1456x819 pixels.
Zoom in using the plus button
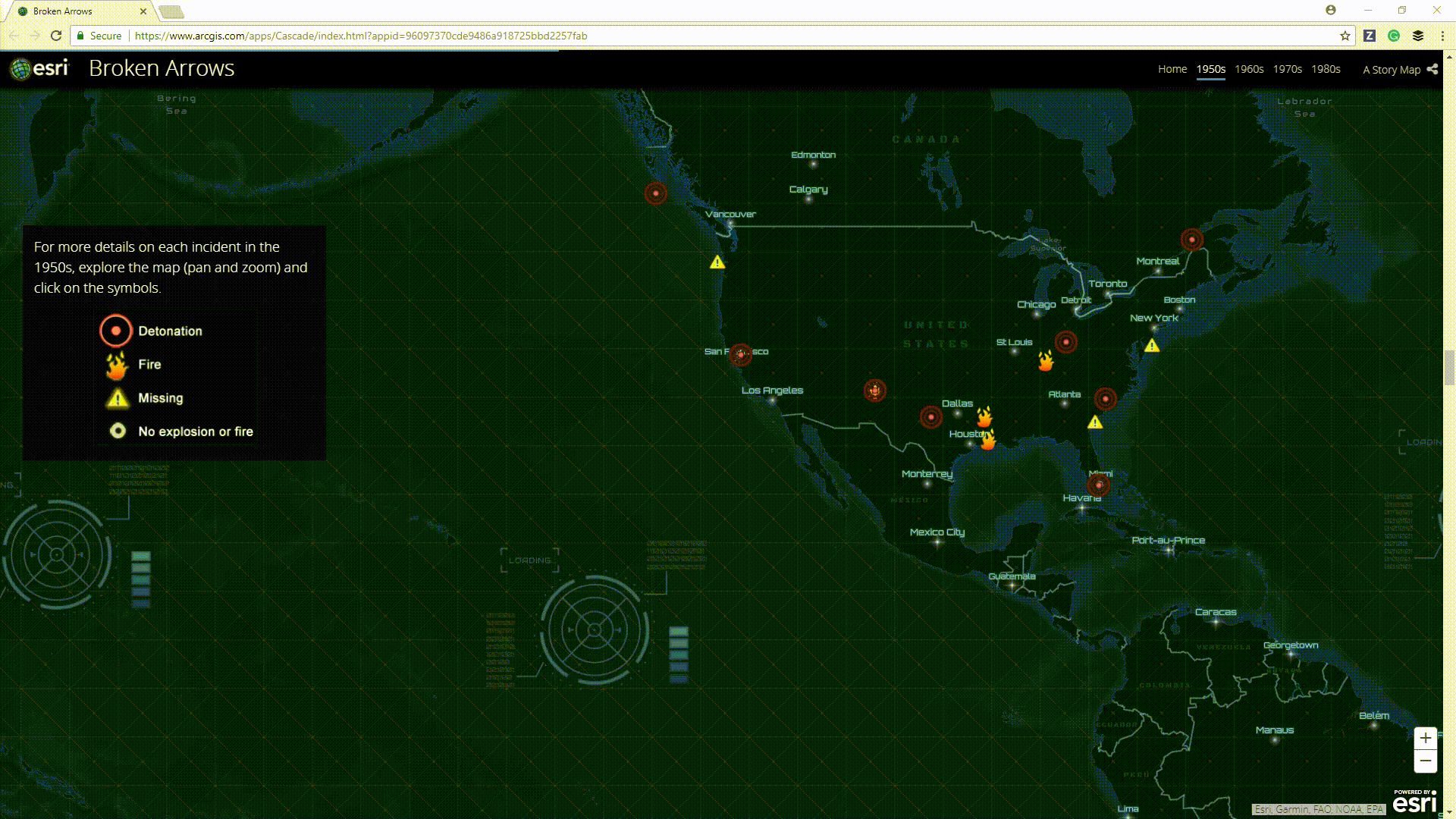coord(1426,737)
